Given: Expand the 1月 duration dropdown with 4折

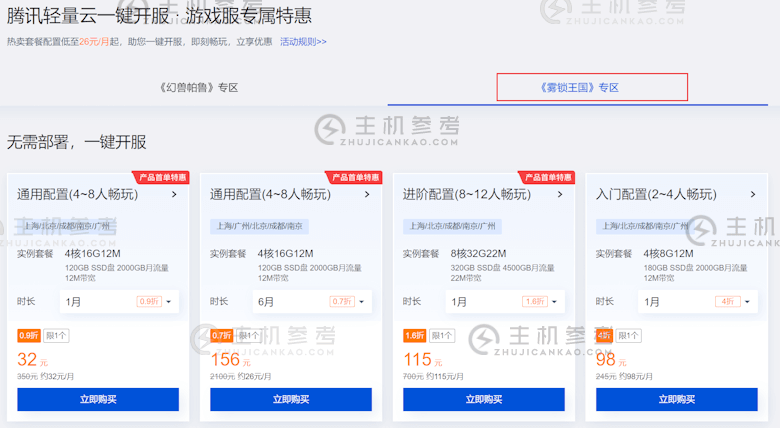Looking at the screenshot, I should pyautogui.click(x=698, y=302).
